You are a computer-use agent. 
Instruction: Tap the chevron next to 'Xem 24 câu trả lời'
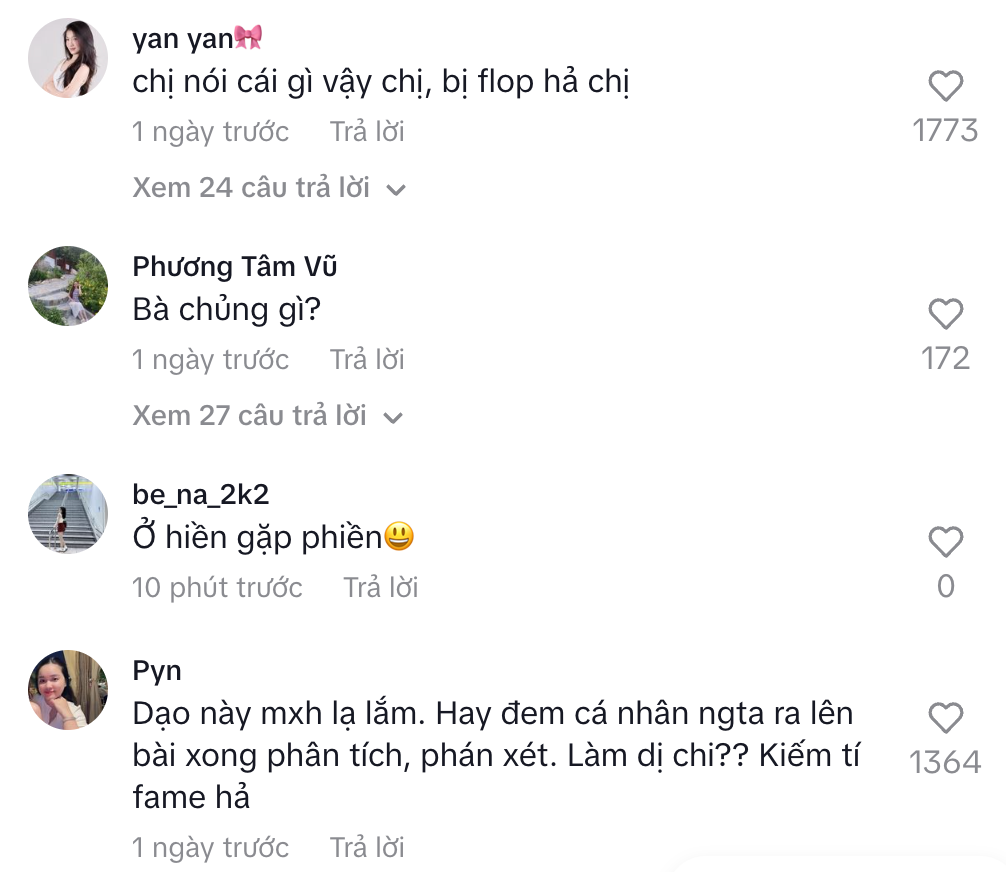[x=396, y=188]
